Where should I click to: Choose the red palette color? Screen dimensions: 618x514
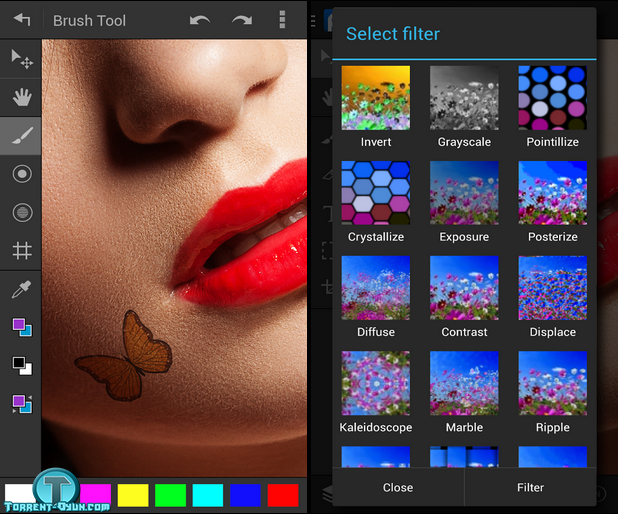click(283, 495)
